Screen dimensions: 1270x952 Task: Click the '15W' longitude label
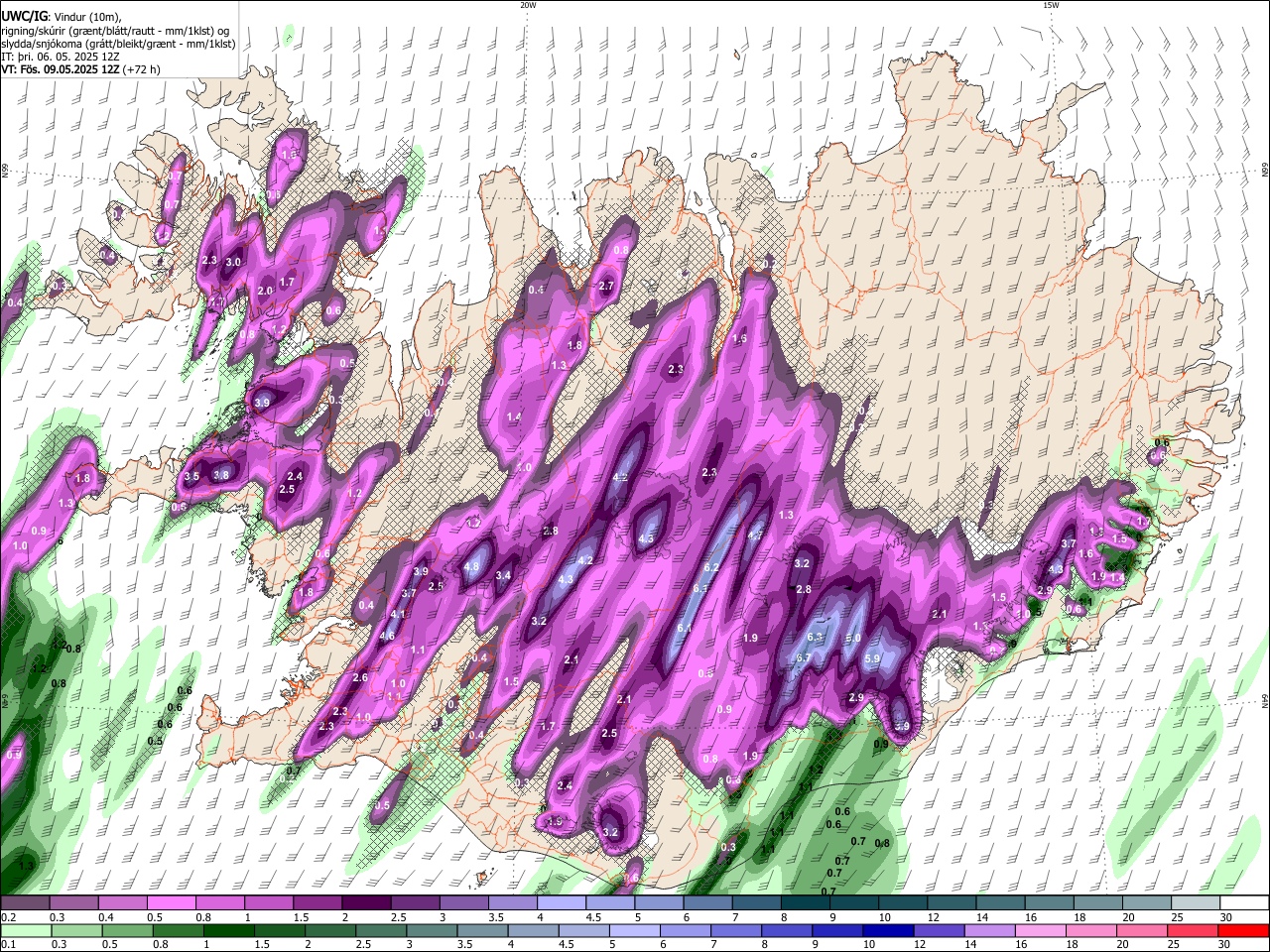point(1051,5)
